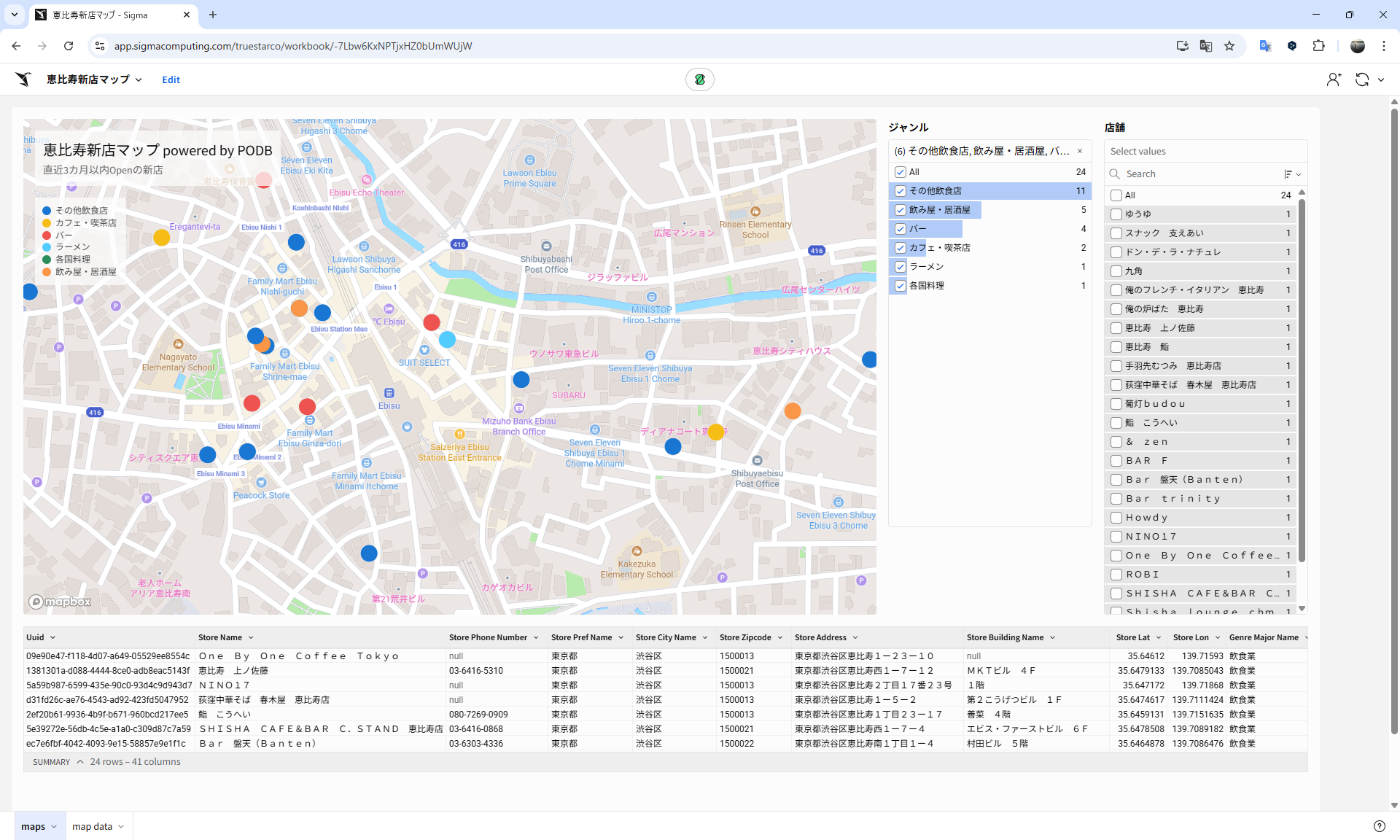1400x840 pixels.
Task: Click the translate page icon
Action: click(1206, 46)
